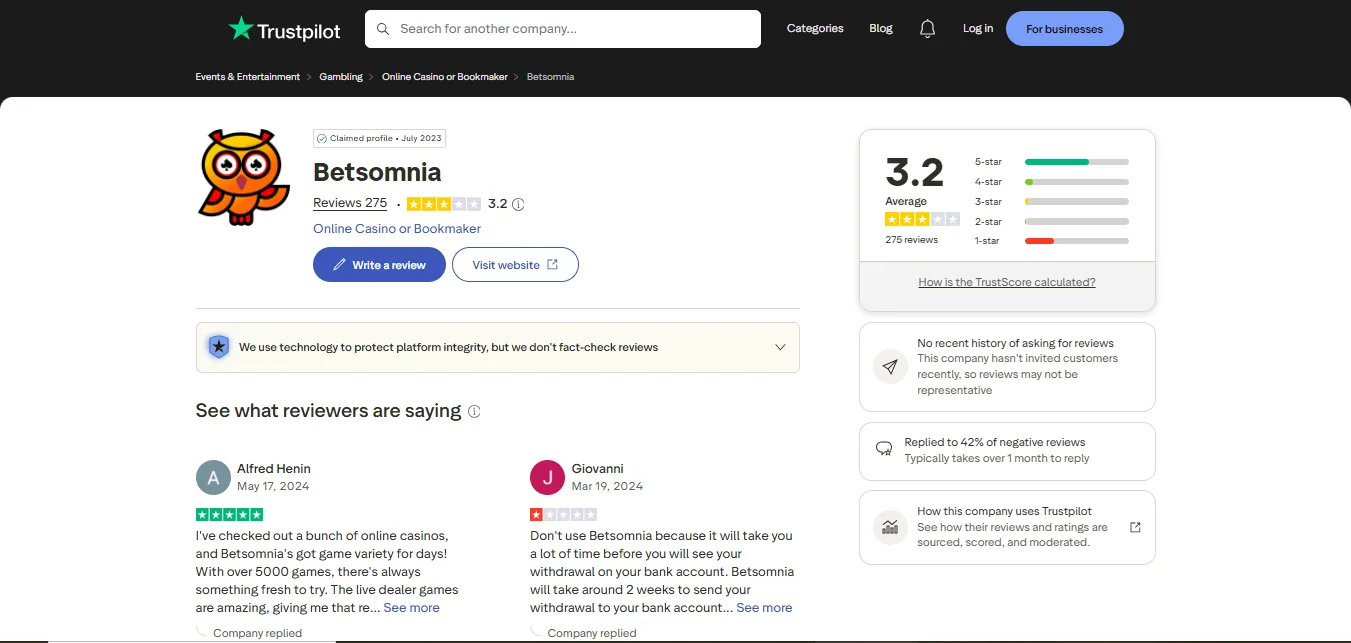Expand the platform integrity notice chevron
The height and width of the screenshot is (643, 1351).
780,347
